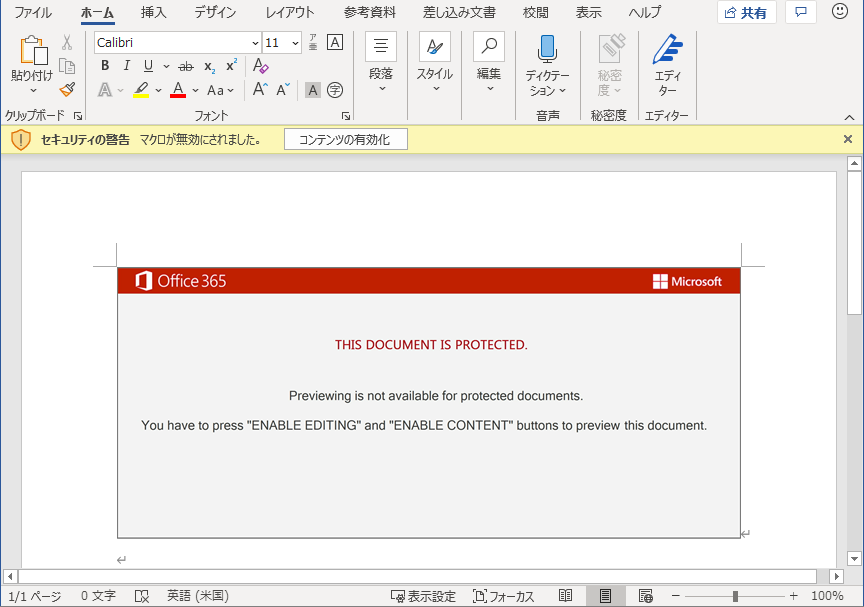Toggle bold formatting
The width and height of the screenshot is (864, 607).
pos(105,66)
